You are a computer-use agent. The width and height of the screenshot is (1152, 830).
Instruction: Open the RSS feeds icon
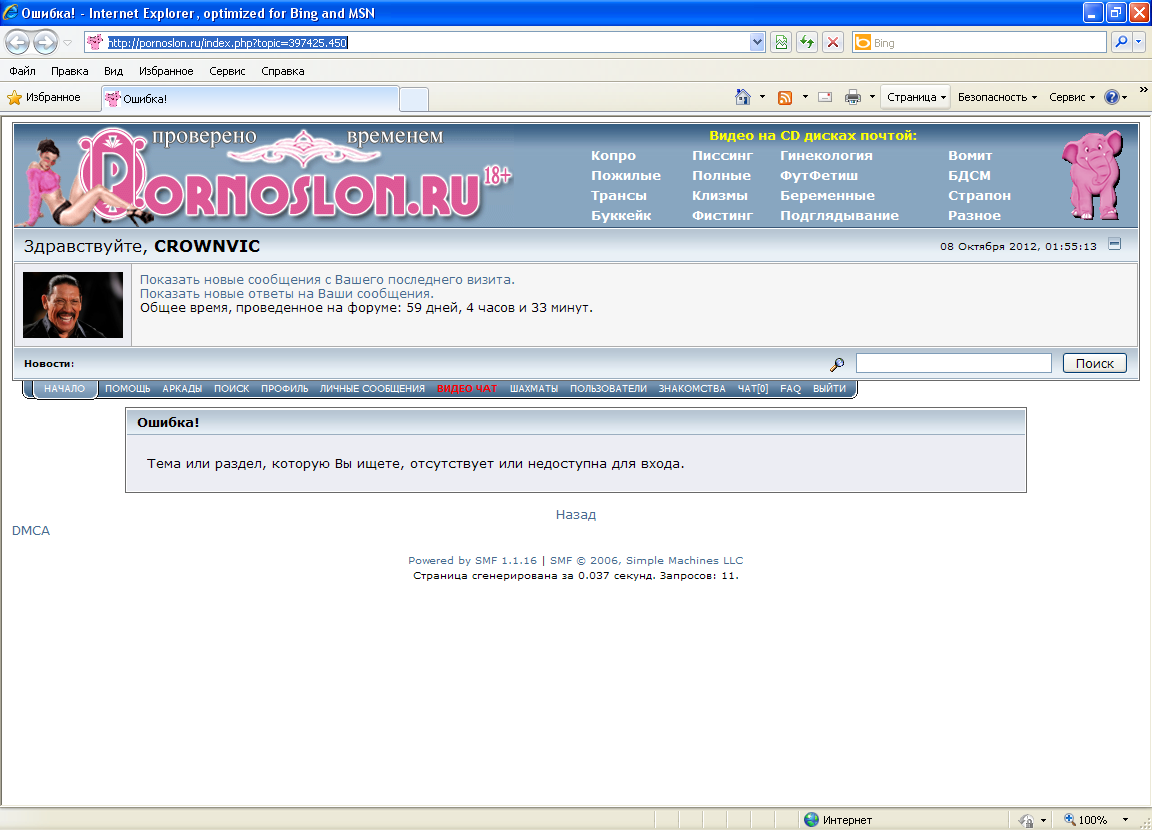click(785, 97)
